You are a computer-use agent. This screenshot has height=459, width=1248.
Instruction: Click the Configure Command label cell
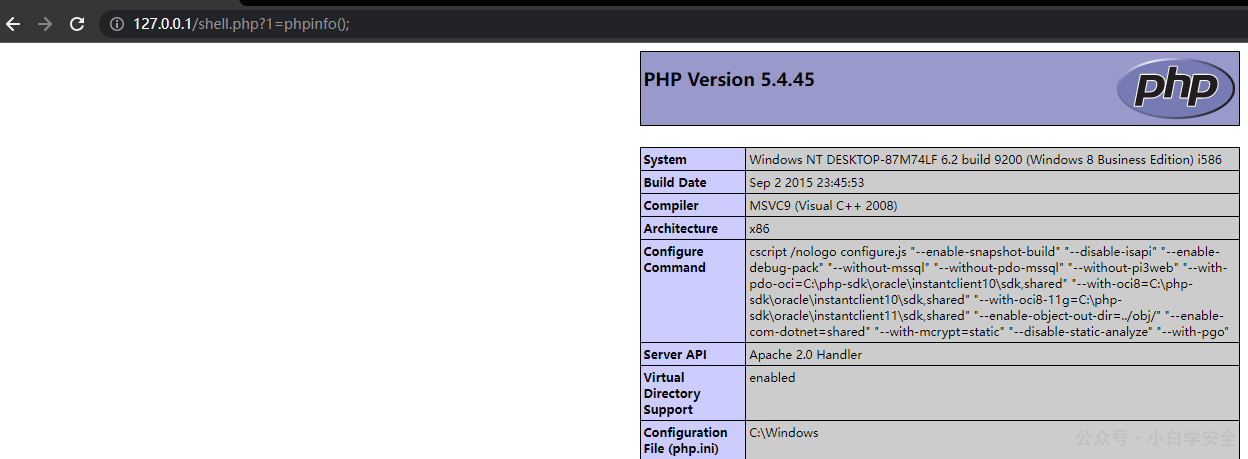point(693,291)
